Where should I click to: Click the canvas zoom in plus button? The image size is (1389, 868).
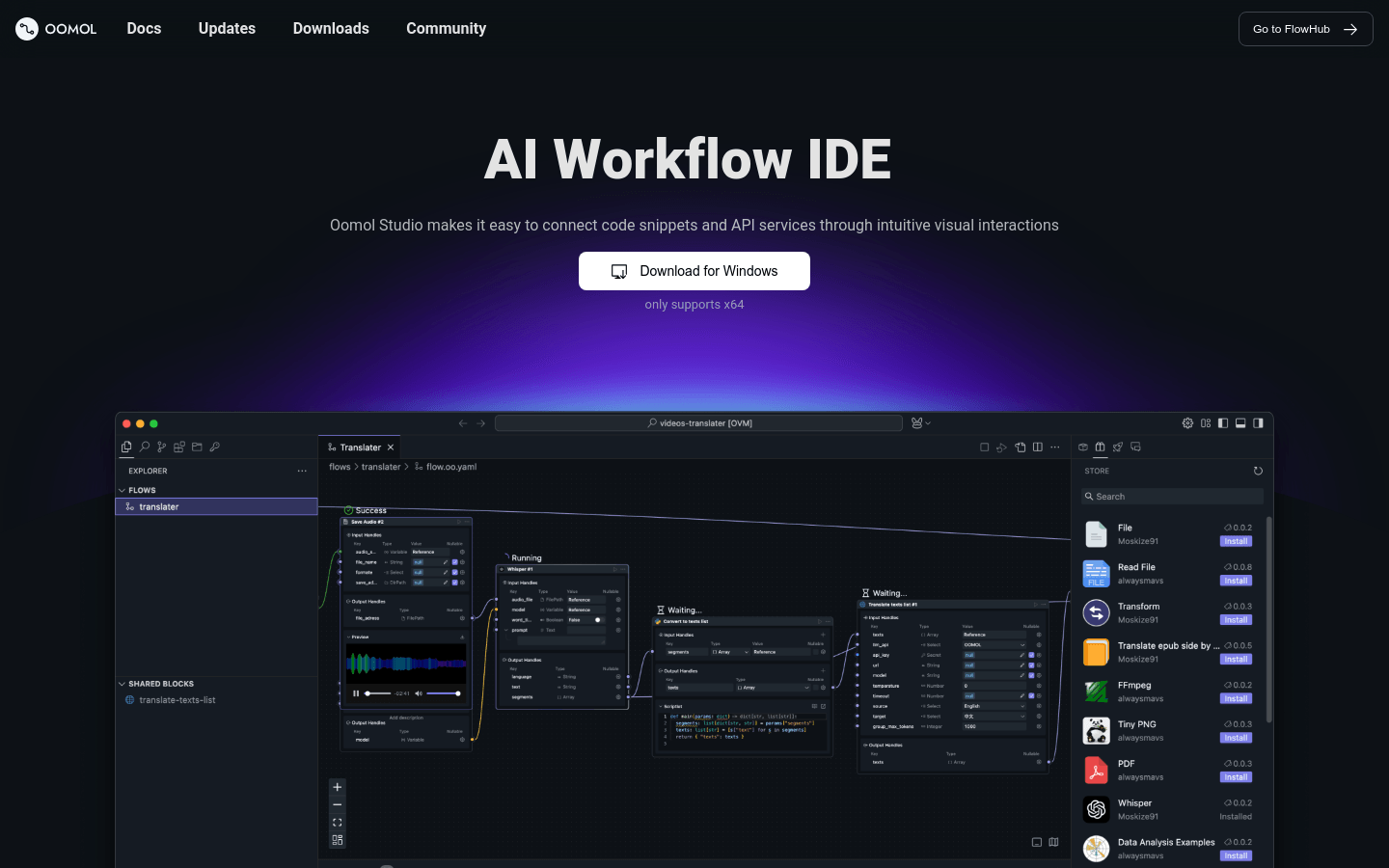[x=337, y=787]
